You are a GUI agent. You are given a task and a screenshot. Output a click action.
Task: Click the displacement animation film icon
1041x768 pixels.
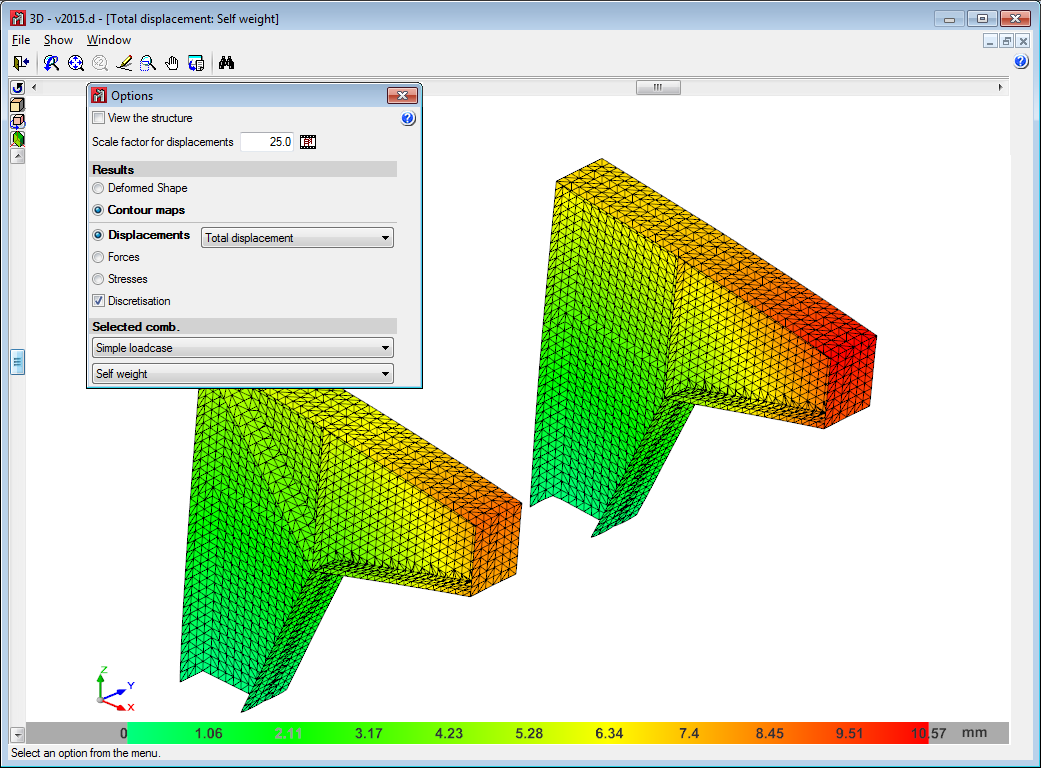308,142
